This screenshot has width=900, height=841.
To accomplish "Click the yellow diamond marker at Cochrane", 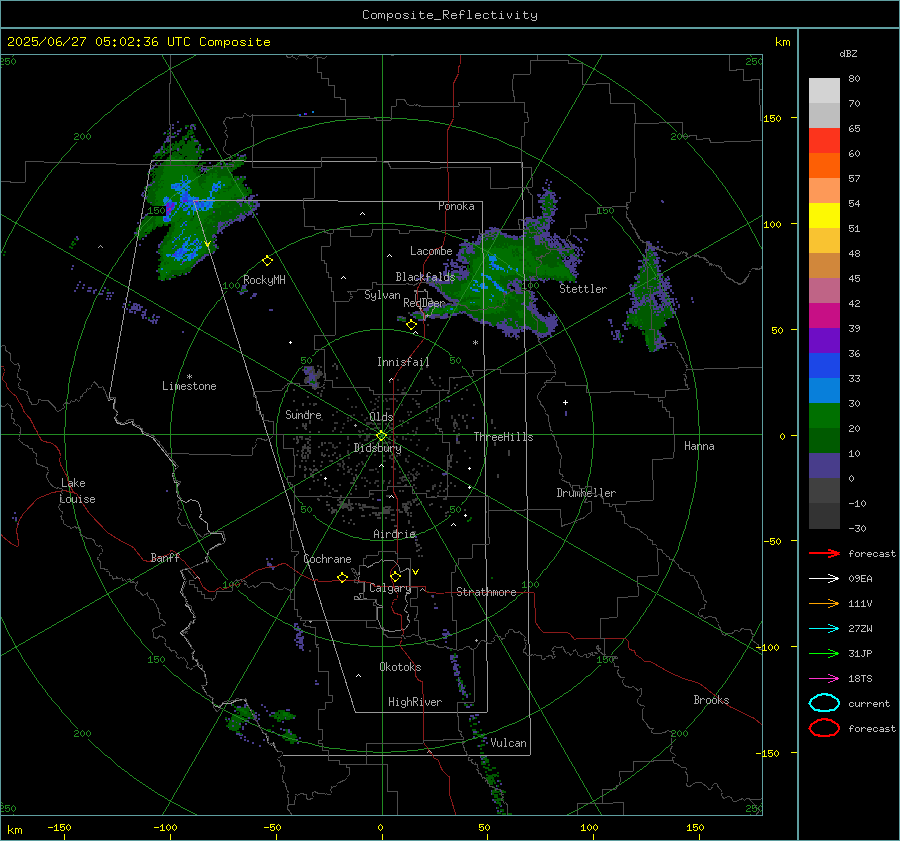I will click(342, 578).
